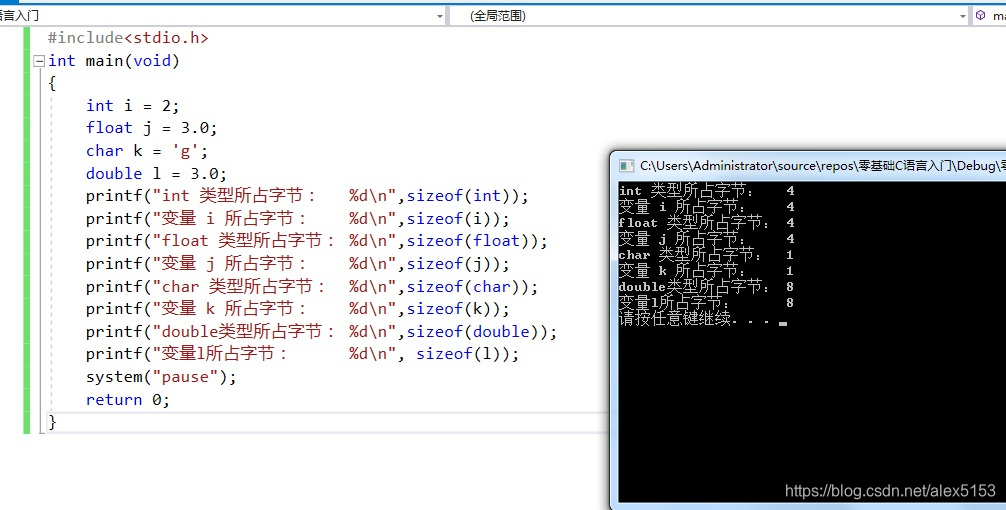Viewport: 1006px width, 510px height.
Task: Click console output line 'int 类型所占字节'
Action: [x=706, y=191]
